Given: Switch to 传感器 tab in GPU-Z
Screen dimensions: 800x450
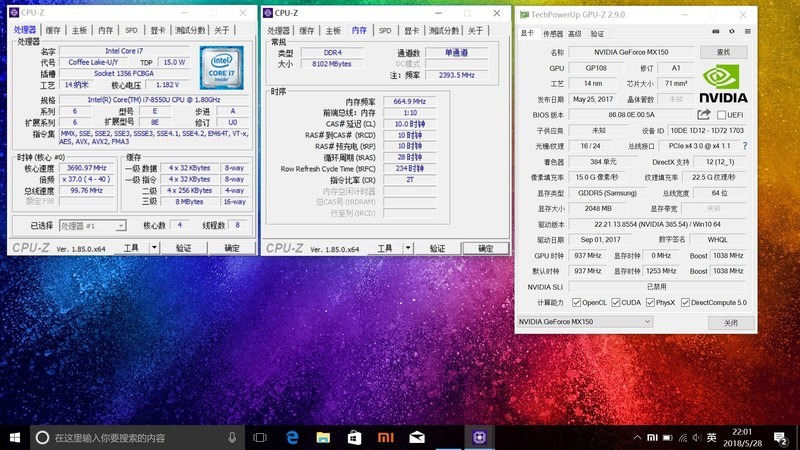Looking at the screenshot, I should coord(553,34).
